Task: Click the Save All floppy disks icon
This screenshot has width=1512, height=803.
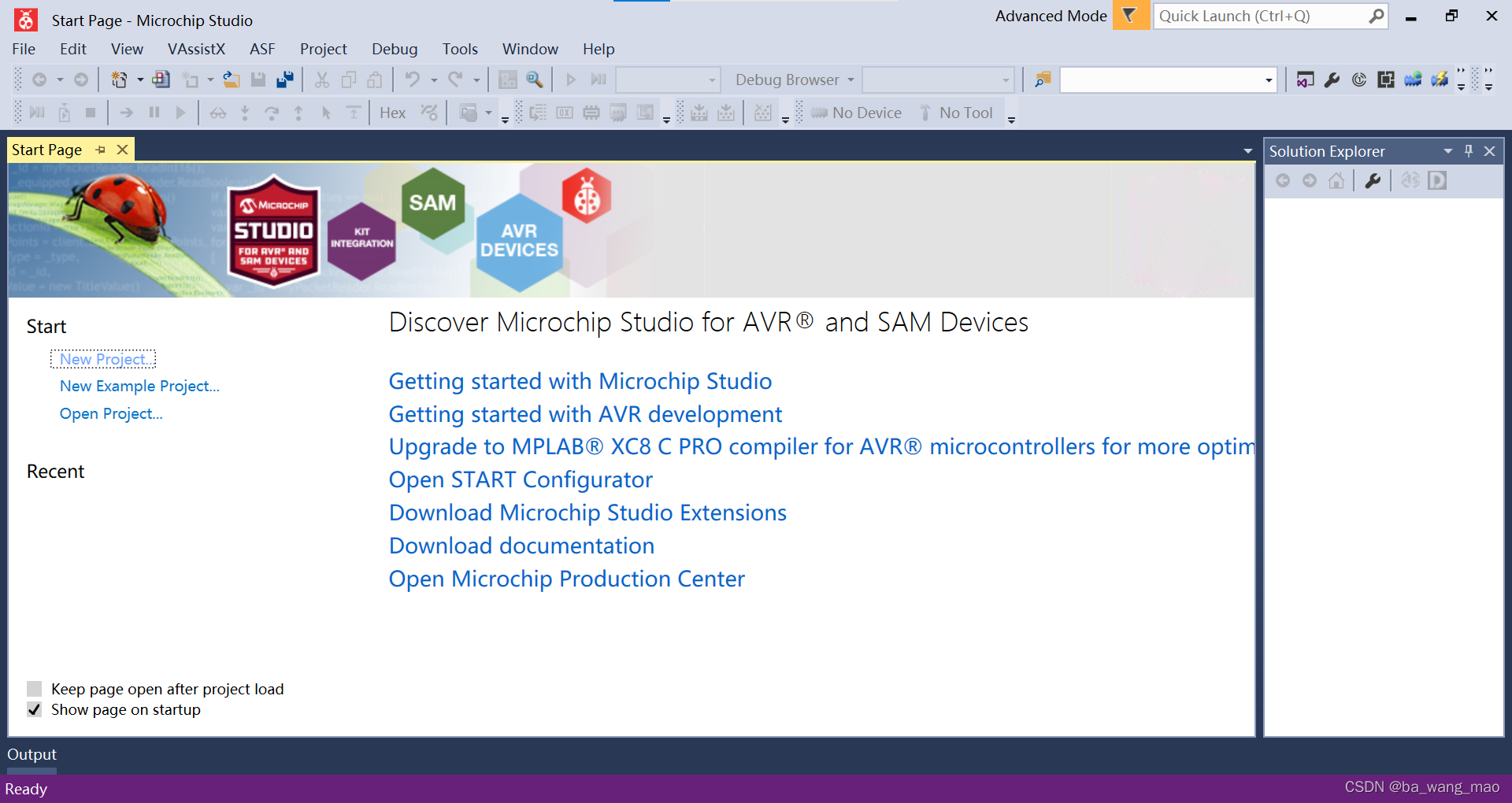Action: tap(285, 80)
